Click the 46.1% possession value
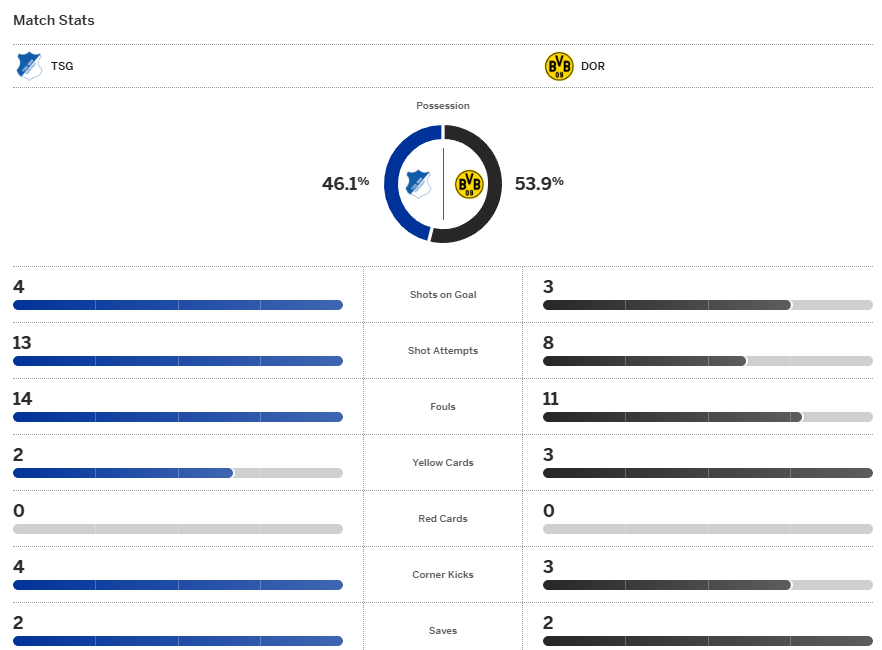Screen dimensions: 882x650 coord(345,184)
